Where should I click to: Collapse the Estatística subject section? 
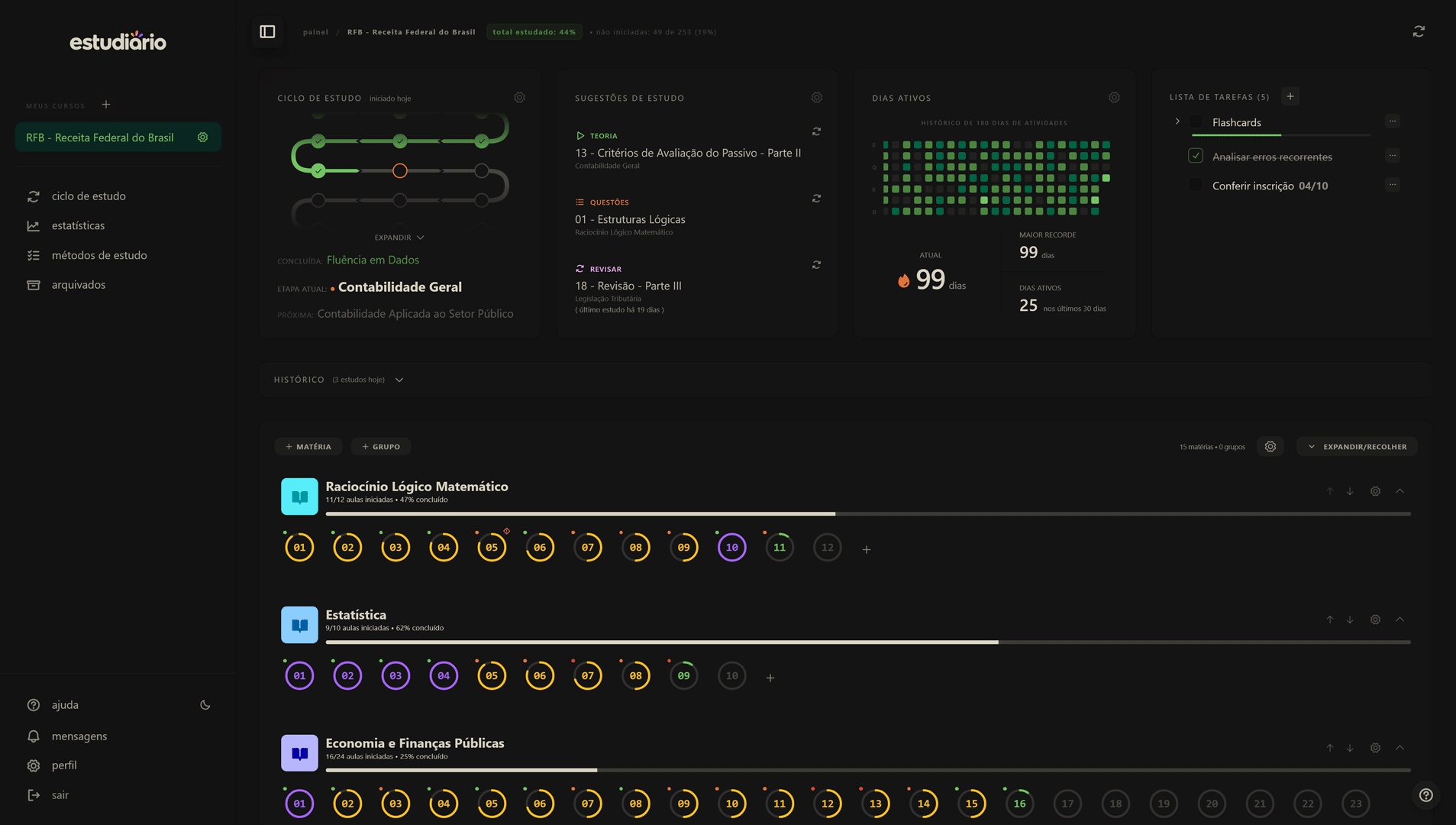pyautogui.click(x=1400, y=620)
